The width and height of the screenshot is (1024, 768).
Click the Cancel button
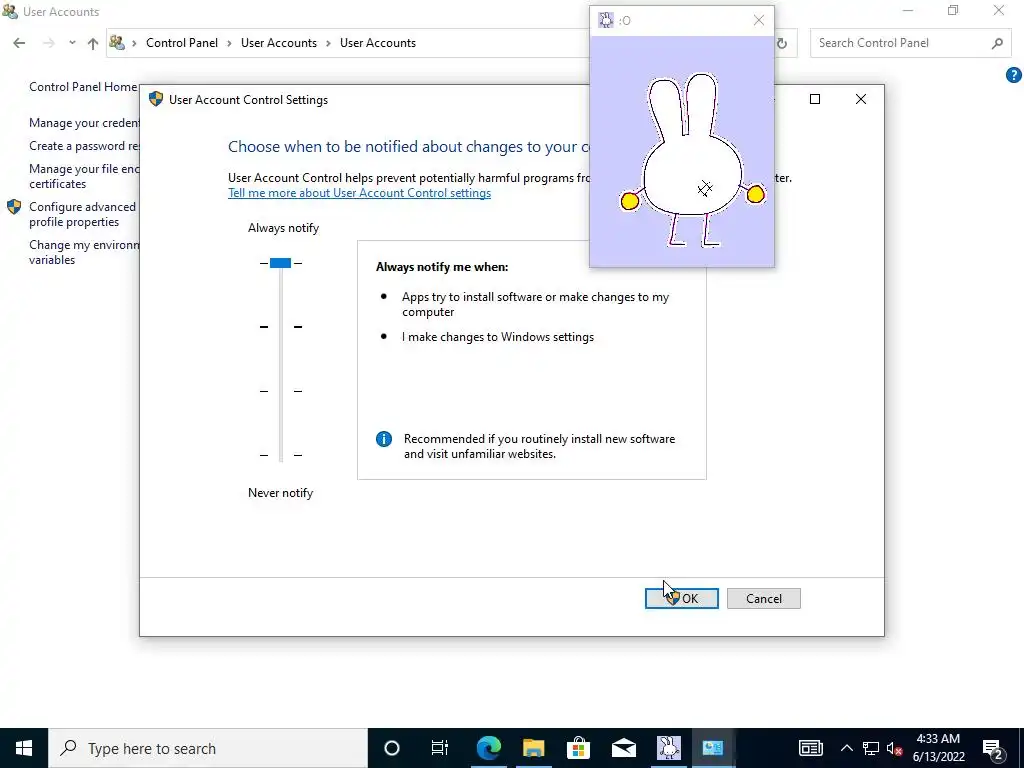point(763,598)
